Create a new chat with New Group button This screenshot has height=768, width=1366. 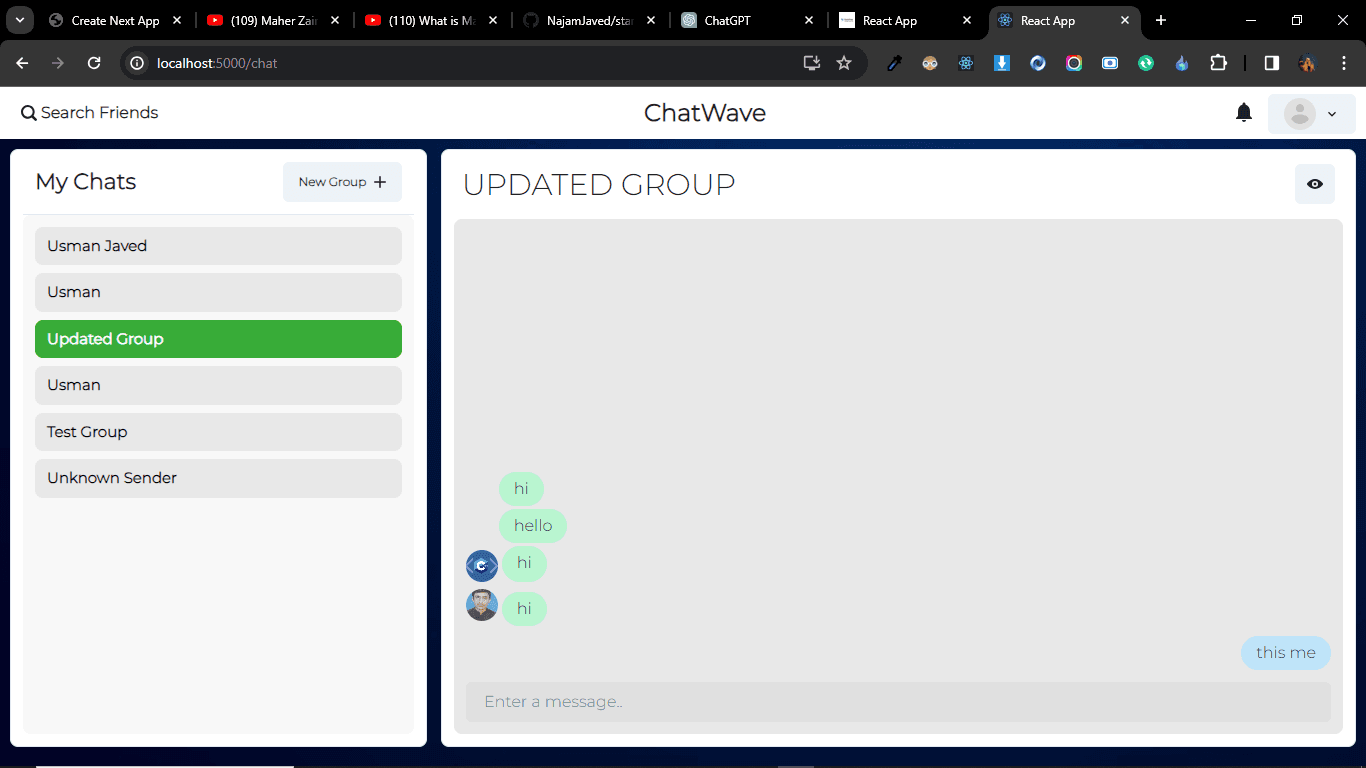tap(342, 182)
